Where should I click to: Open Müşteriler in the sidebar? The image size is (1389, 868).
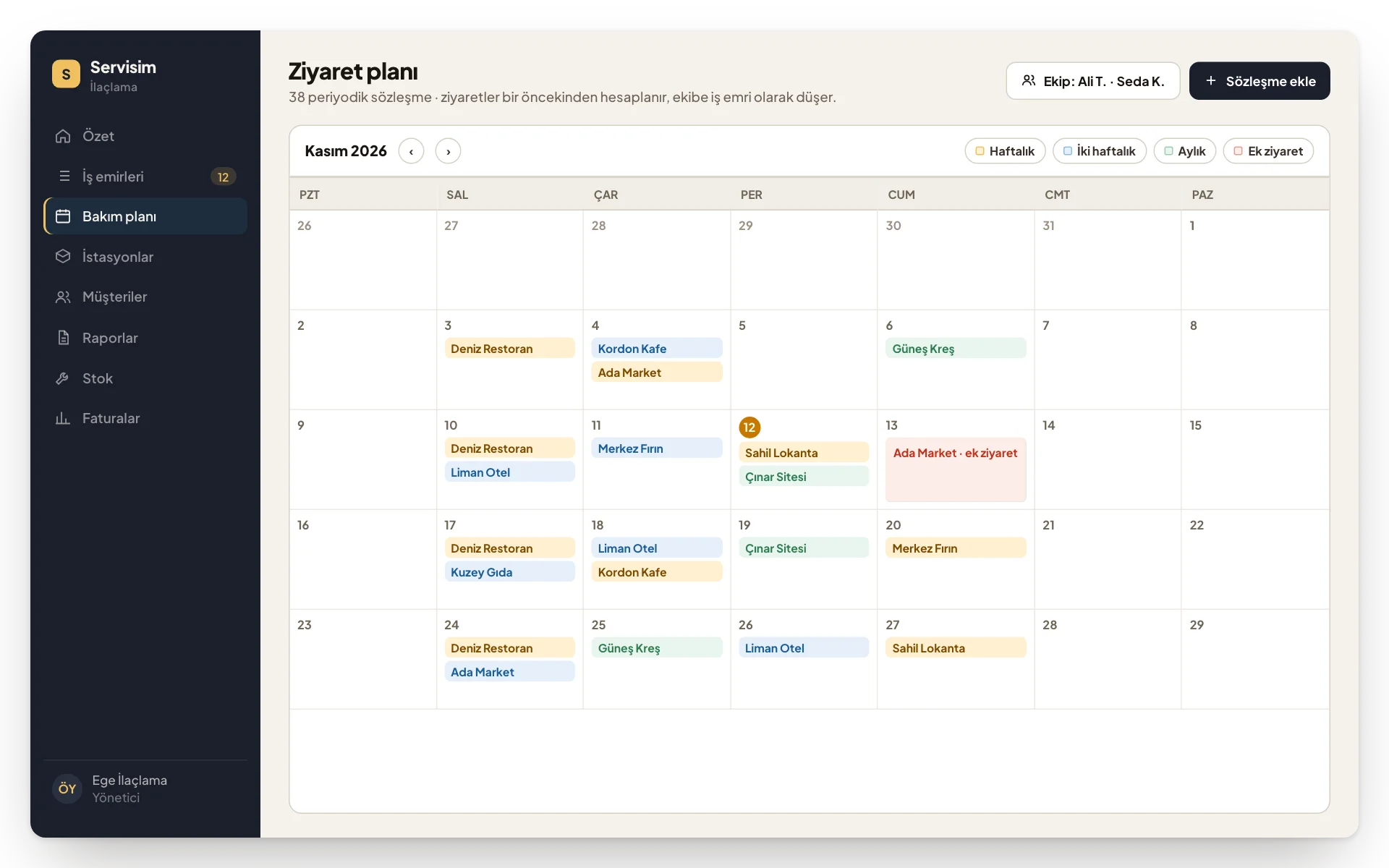[145, 297]
